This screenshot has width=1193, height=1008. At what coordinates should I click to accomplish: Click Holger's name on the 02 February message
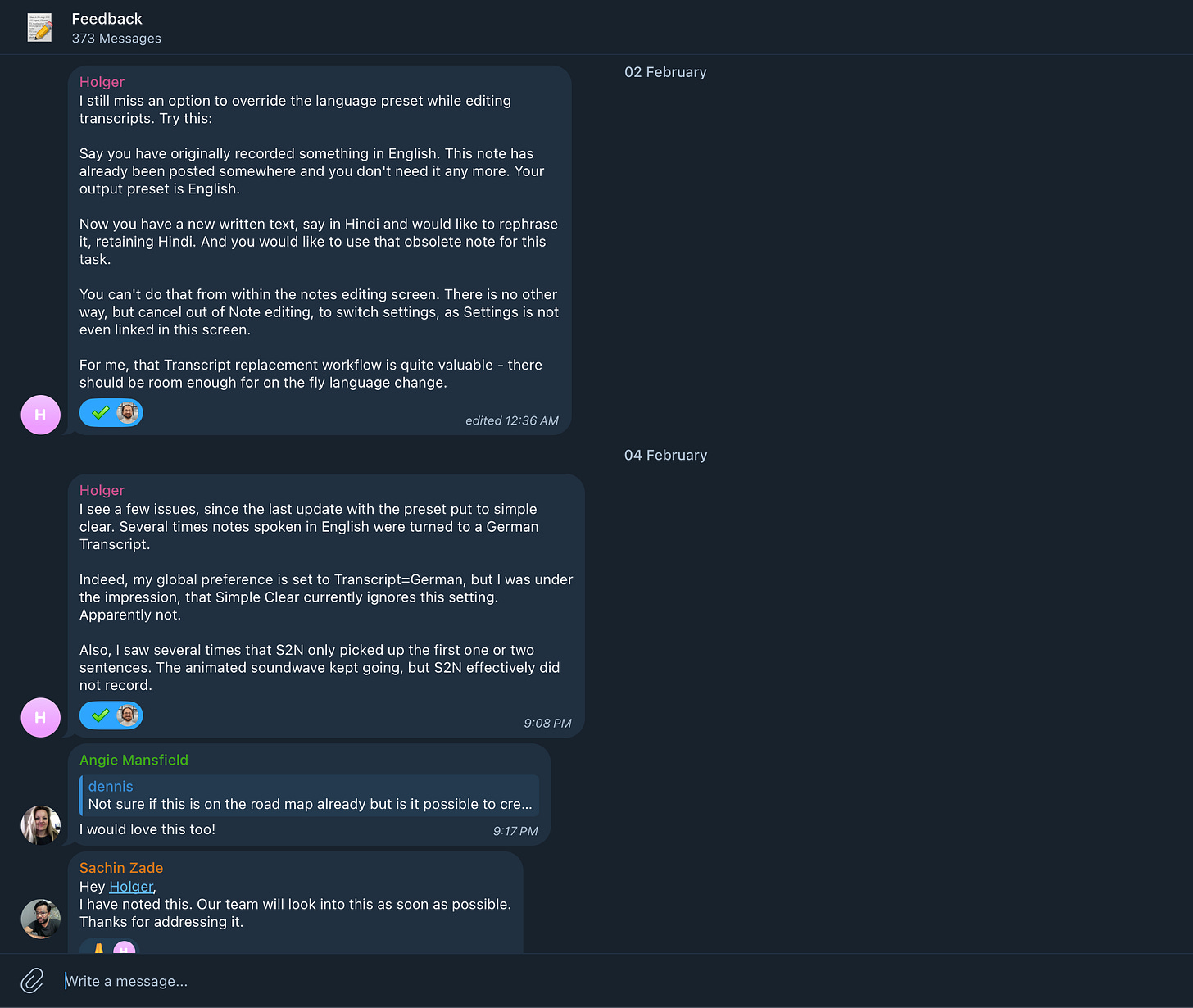pyautogui.click(x=102, y=82)
